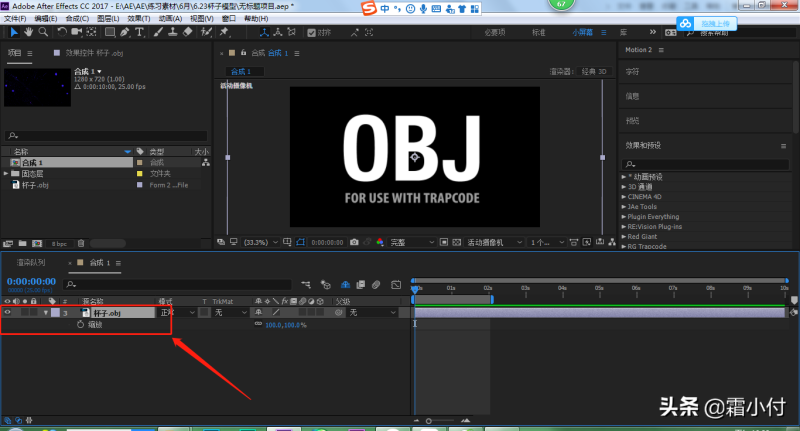
Task: Hide the 杯子.obj layer with eye toggle
Action: 8,313
